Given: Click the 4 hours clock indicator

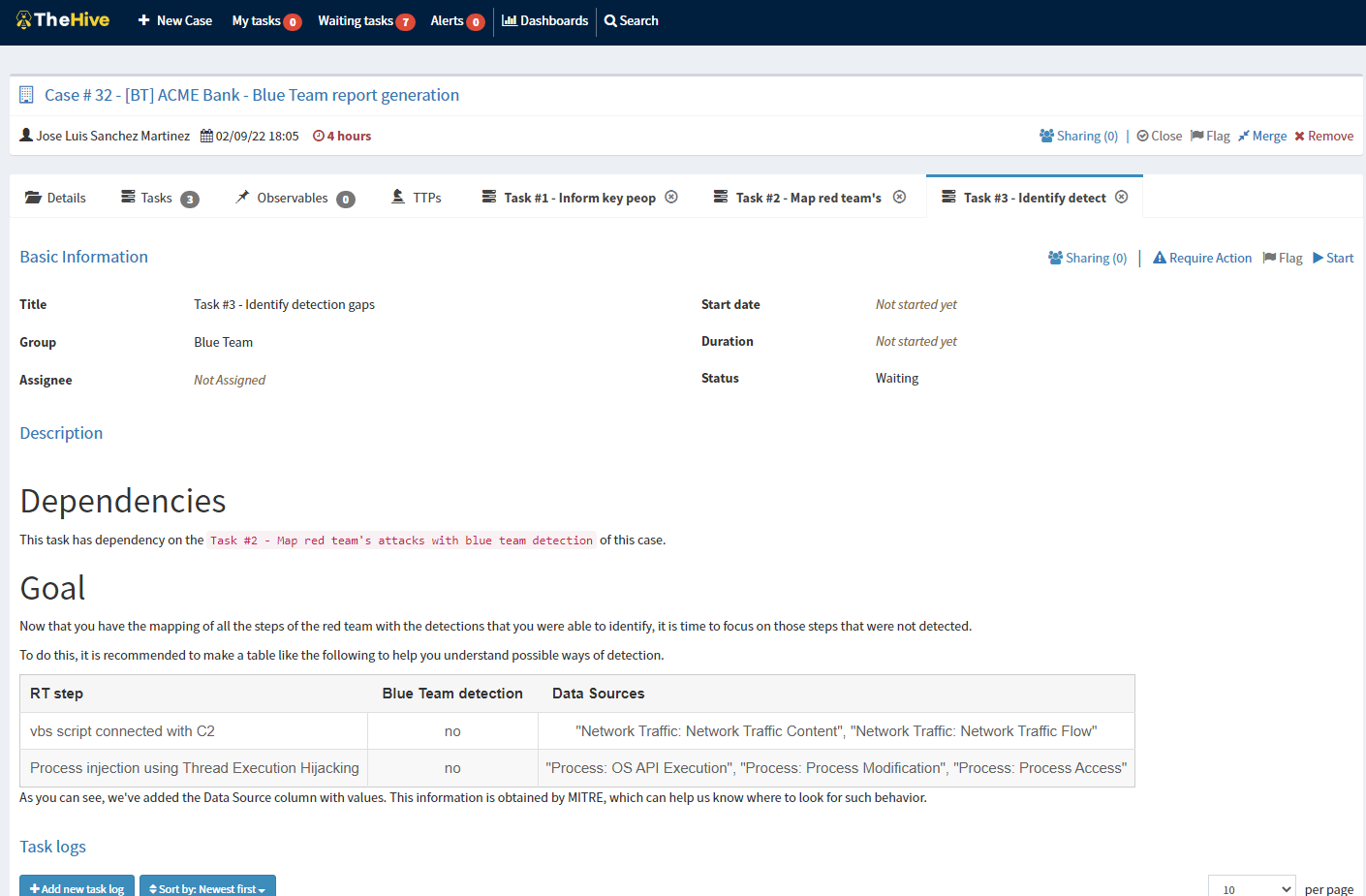Looking at the screenshot, I should pos(342,136).
